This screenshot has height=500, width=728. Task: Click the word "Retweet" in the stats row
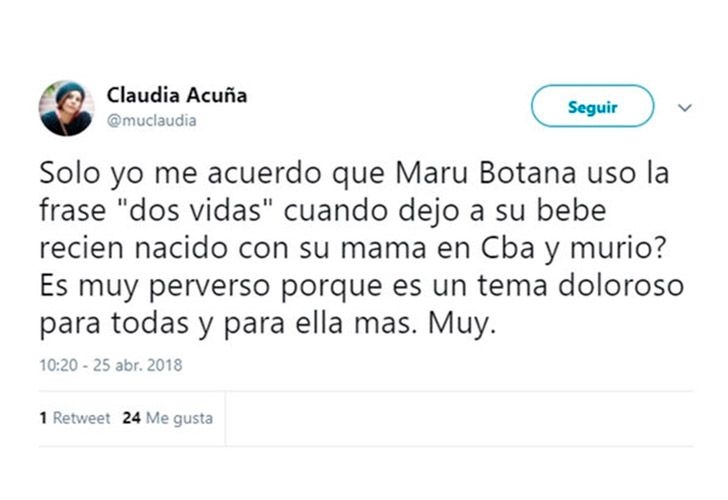pos(81,418)
